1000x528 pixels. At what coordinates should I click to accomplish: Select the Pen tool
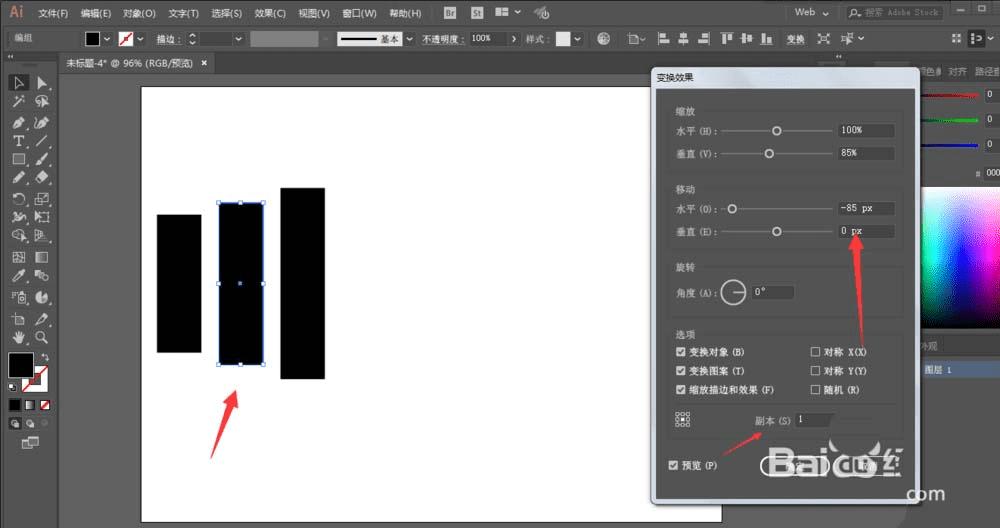(18, 122)
